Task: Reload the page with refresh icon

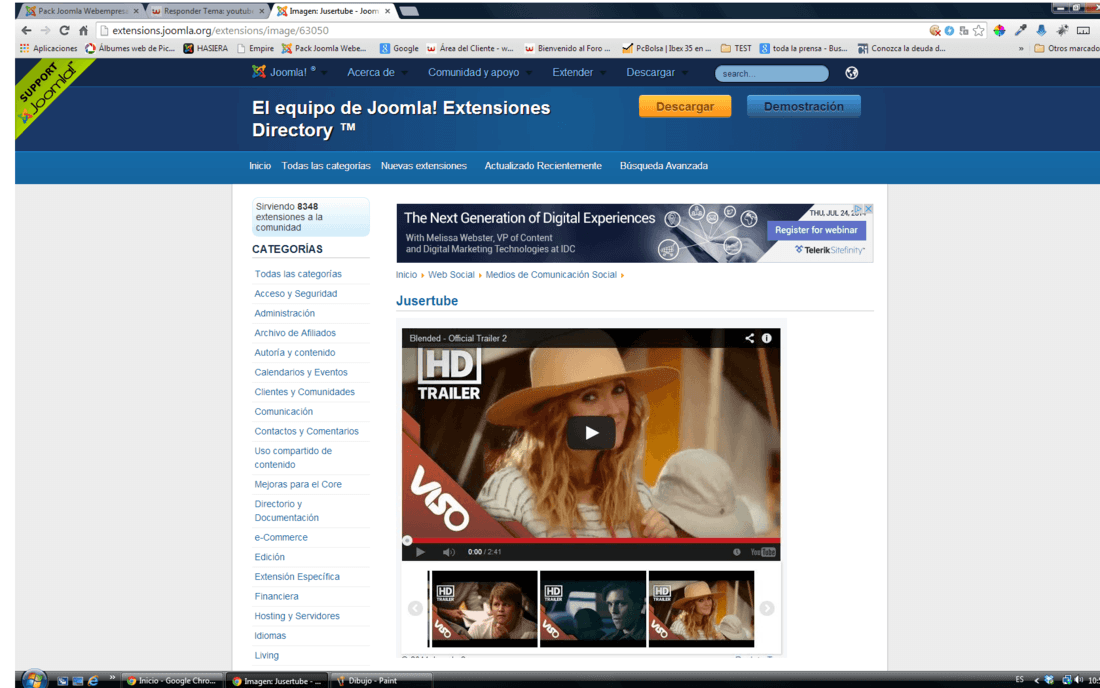Action: pyautogui.click(x=64, y=30)
